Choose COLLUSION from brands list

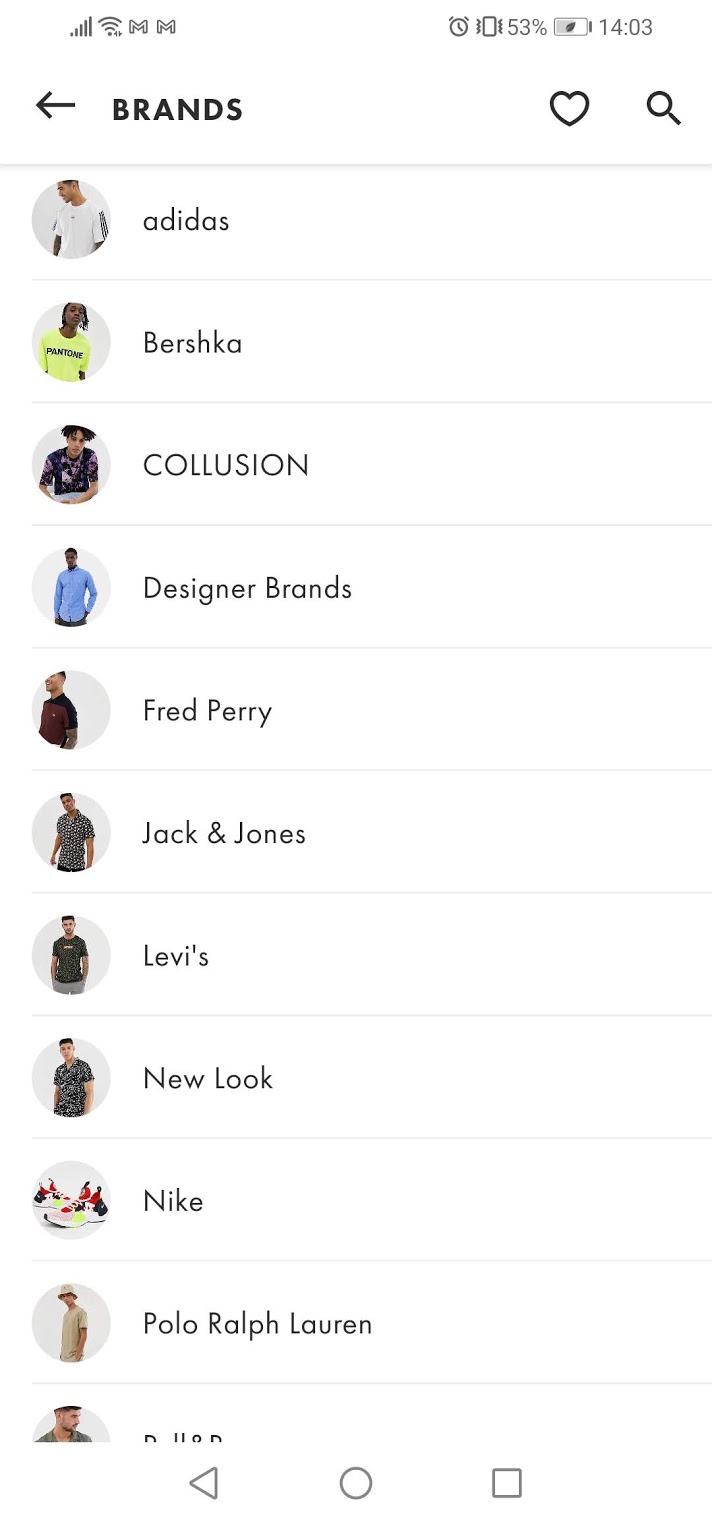(x=226, y=465)
